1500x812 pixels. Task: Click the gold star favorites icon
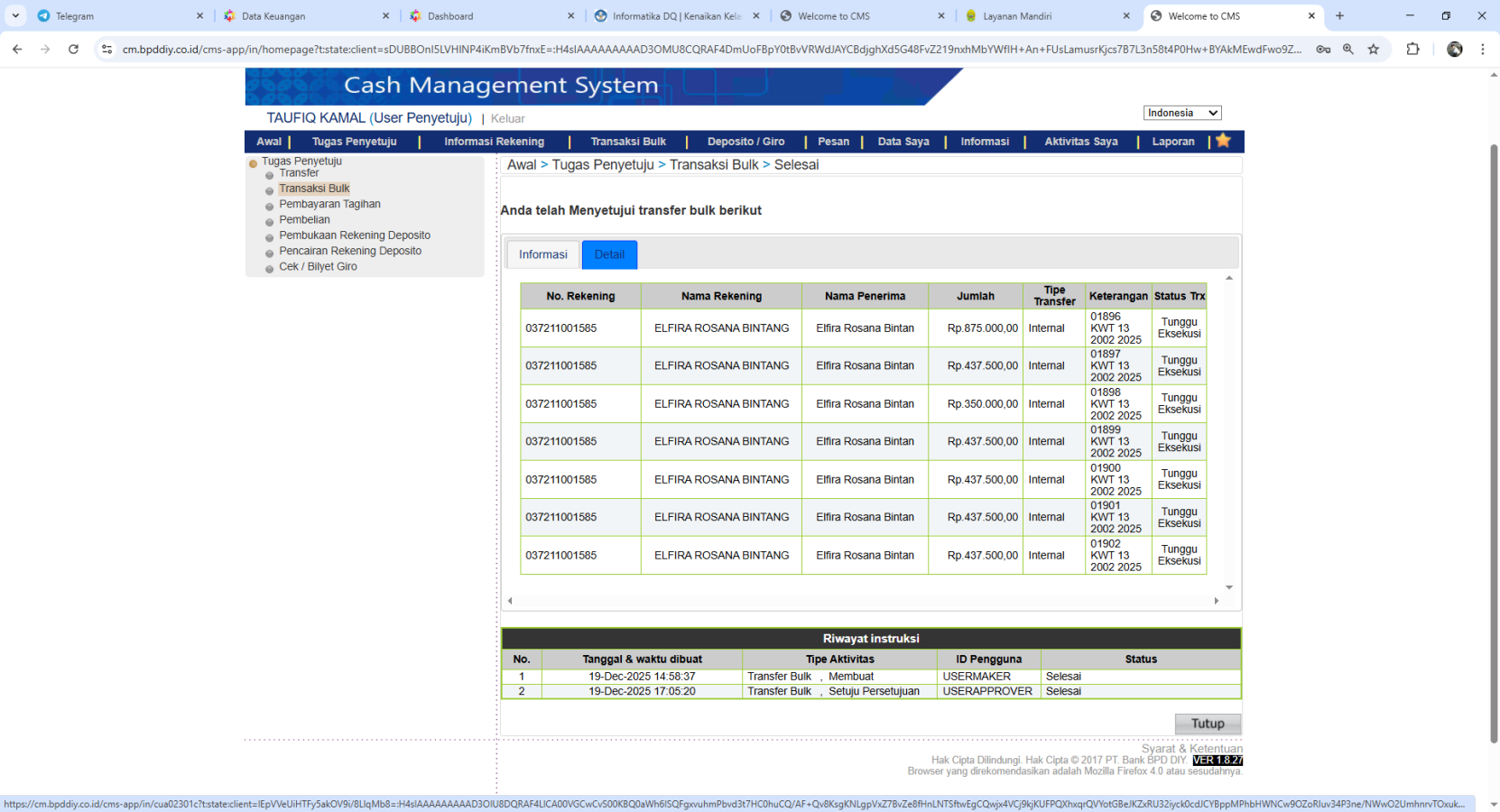click(1223, 141)
